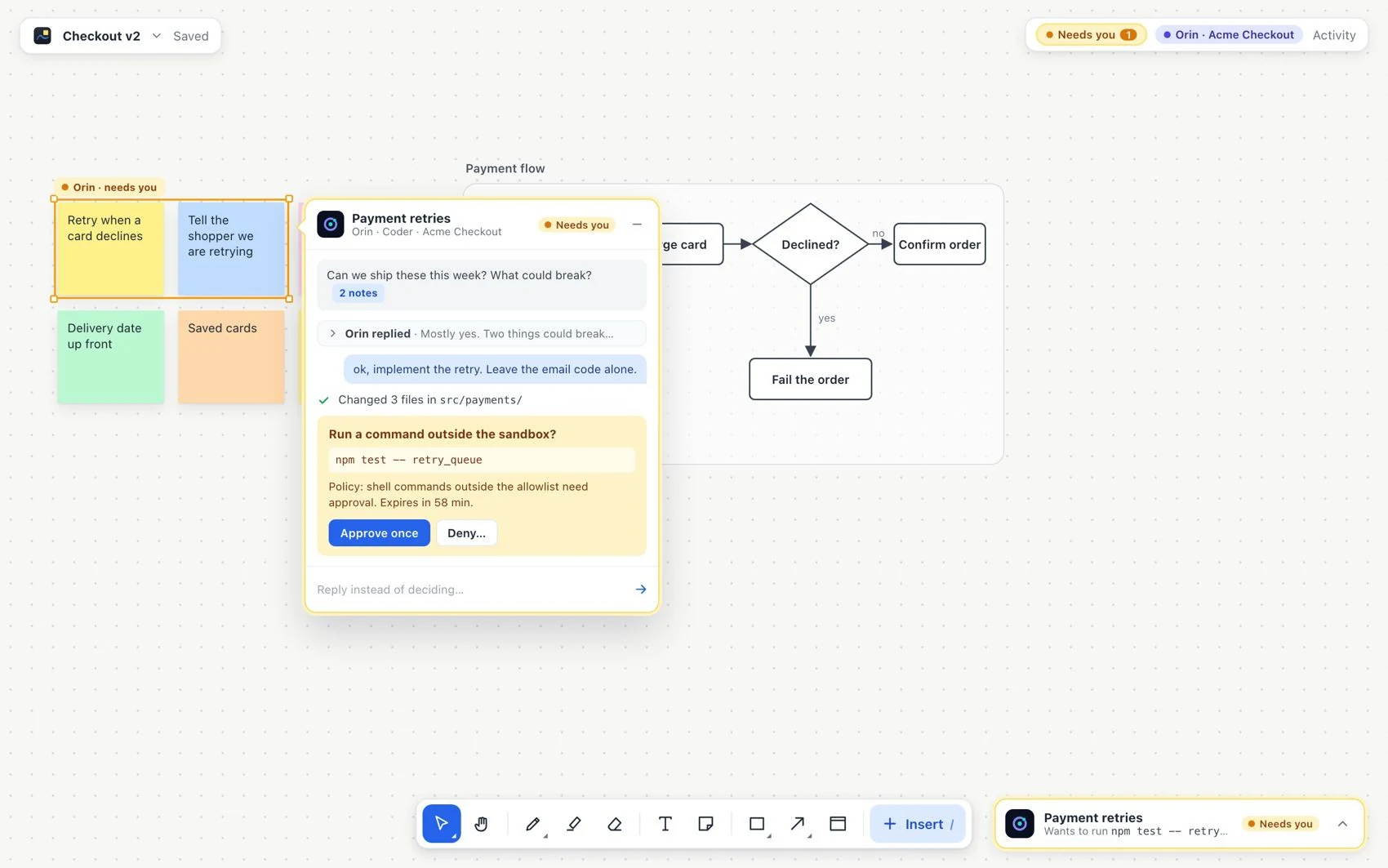Viewport: 1388px width, 868px height.
Task: Click the Payment flow frame title
Action: click(x=505, y=168)
